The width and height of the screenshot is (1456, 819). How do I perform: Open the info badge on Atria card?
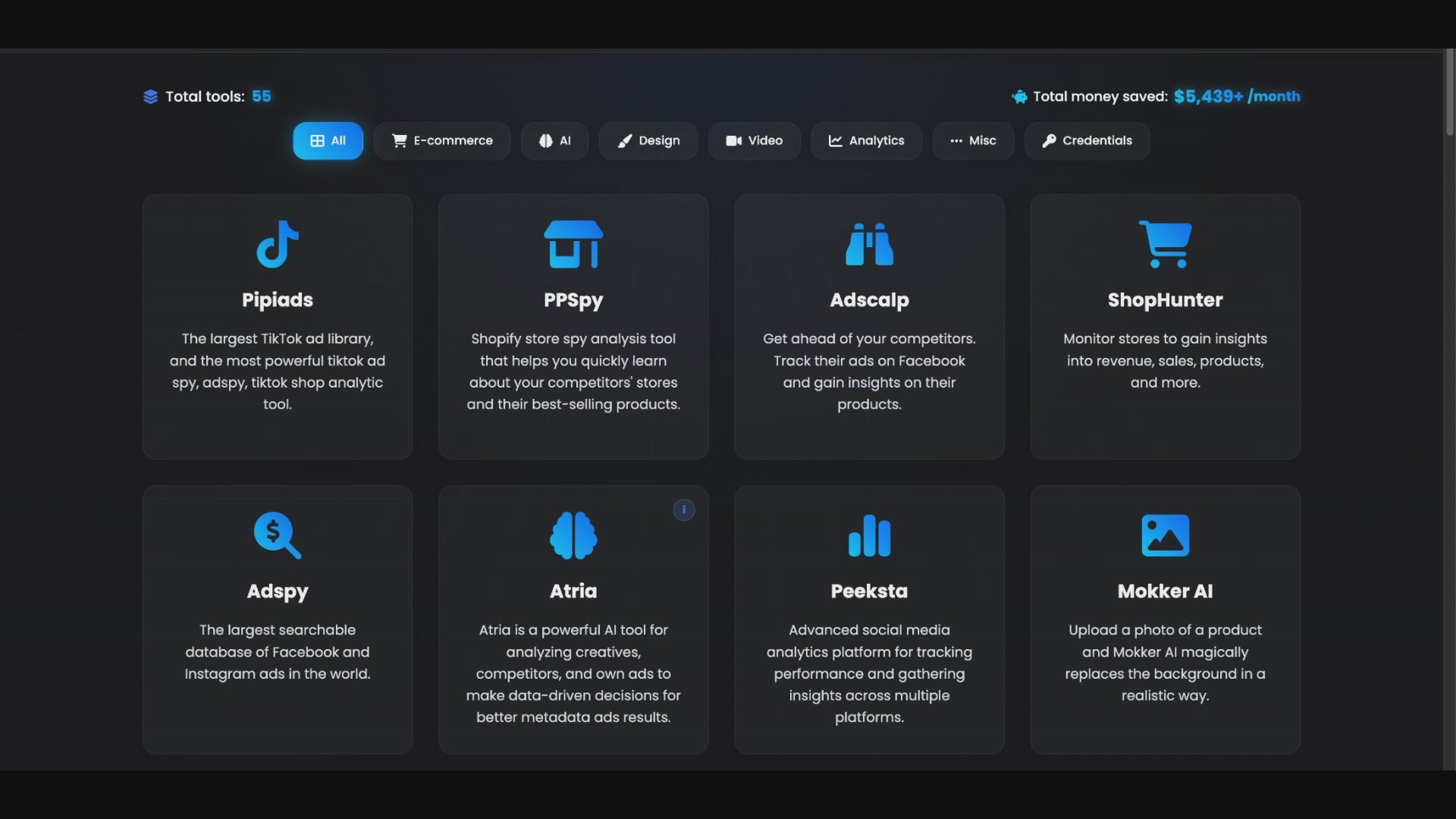(x=684, y=510)
